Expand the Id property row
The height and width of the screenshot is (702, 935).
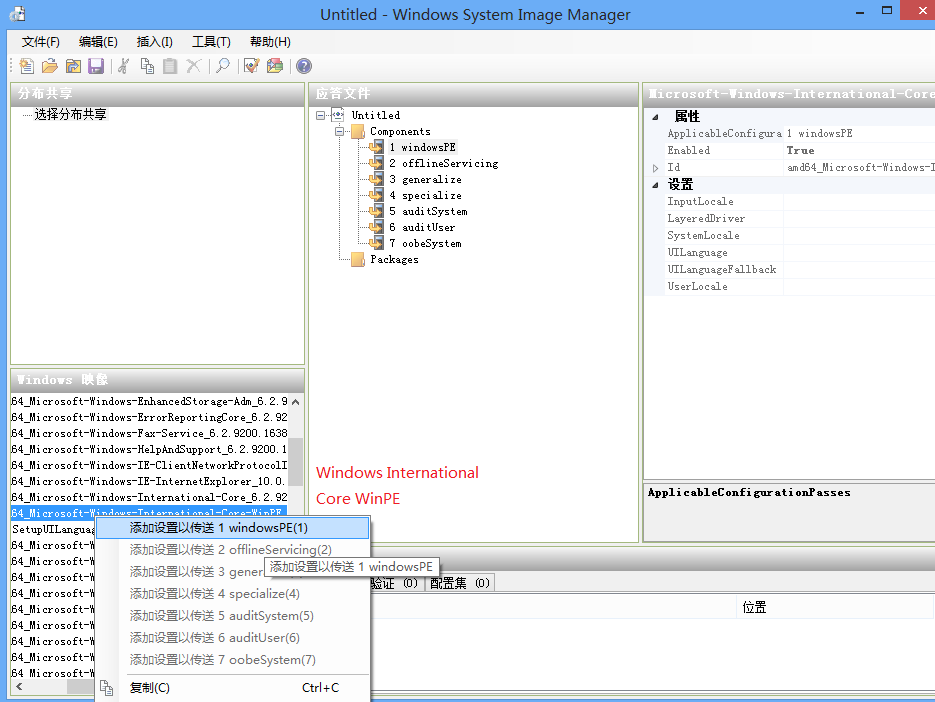pos(655,168)
